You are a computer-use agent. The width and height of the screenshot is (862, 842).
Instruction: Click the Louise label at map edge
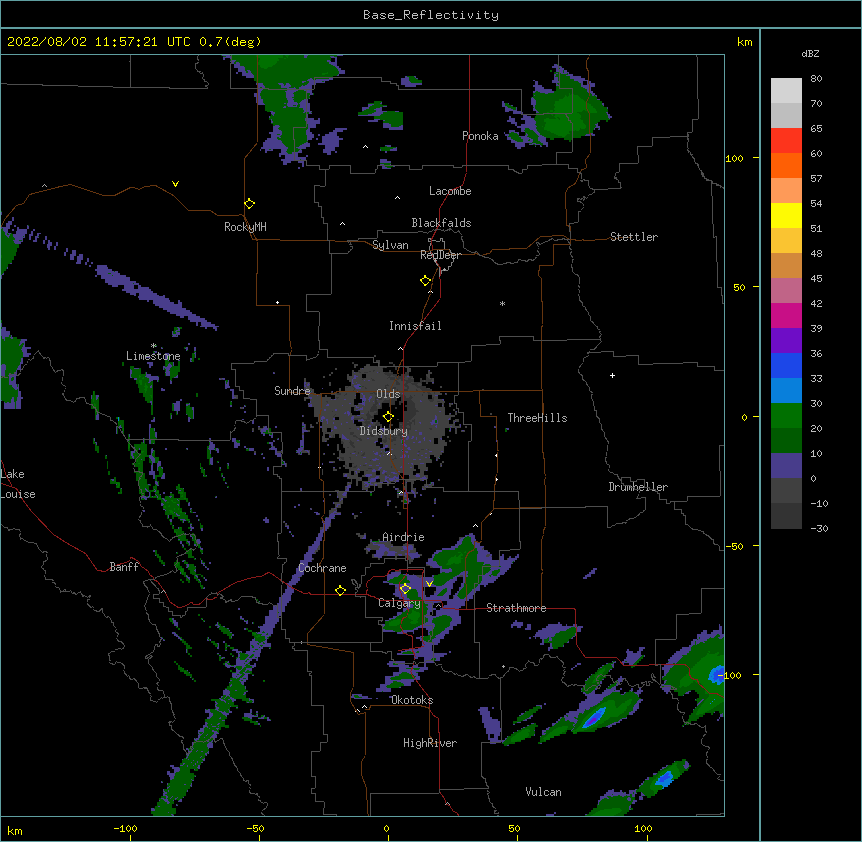(18, 494)
